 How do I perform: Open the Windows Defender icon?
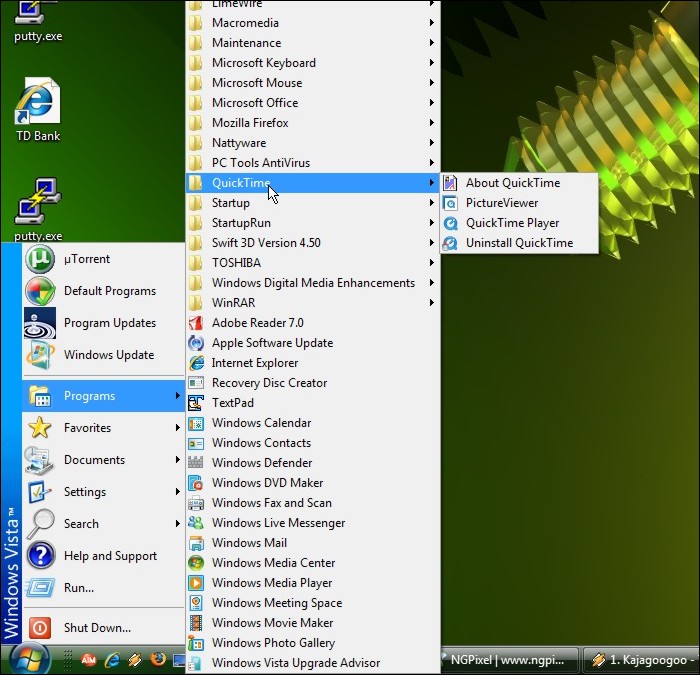coord(196,463)
